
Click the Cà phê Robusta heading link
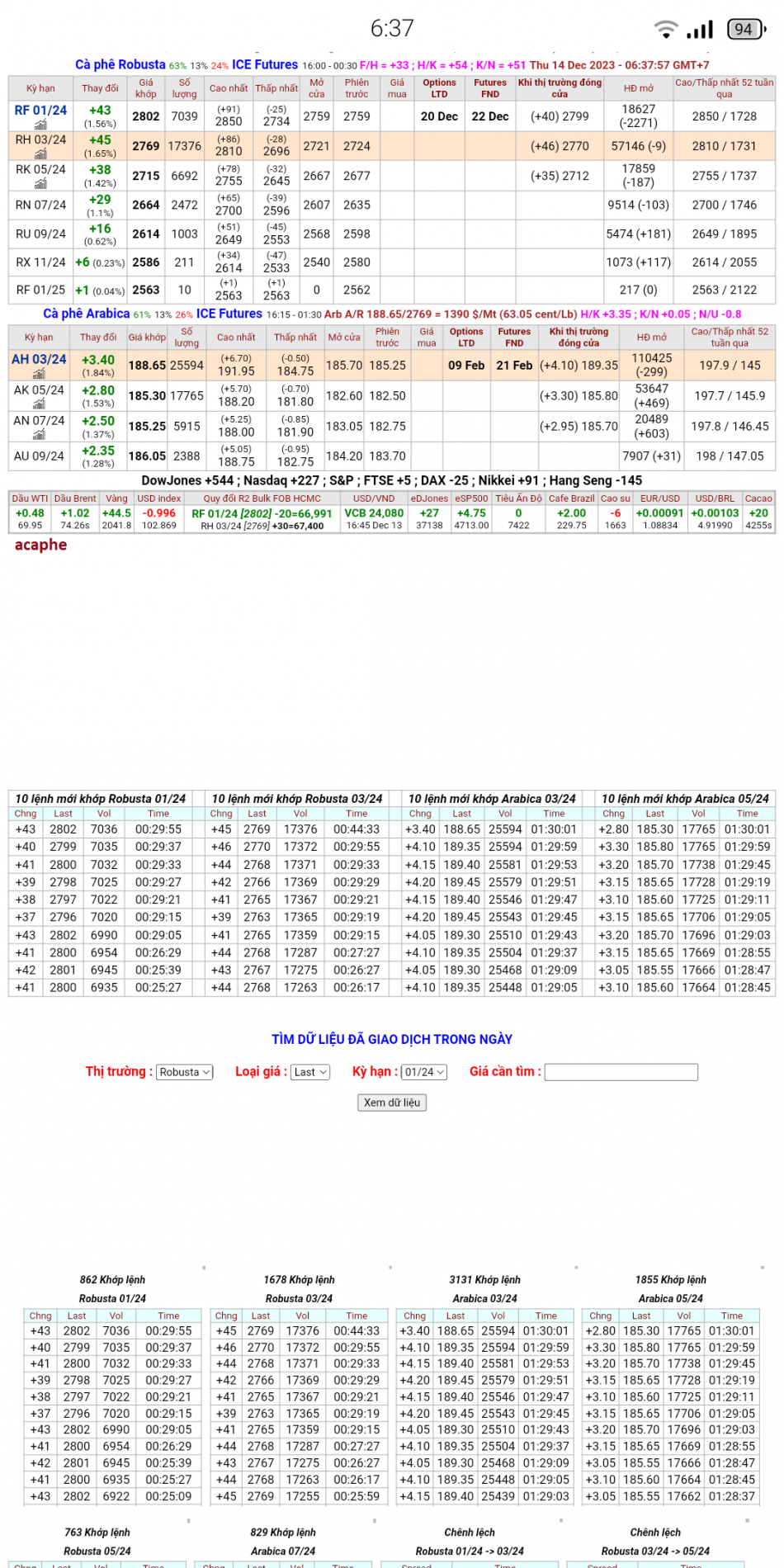tap(120, 64)
